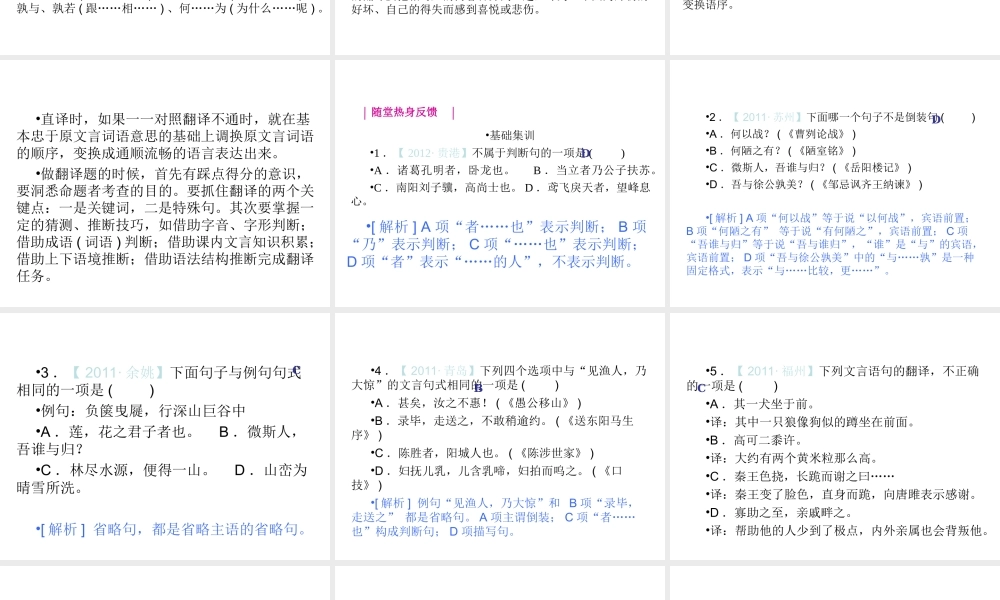This screenshot has width=1000, height=600.
Task: Click question 4 解析 beginning 例句"见渔人，乃大惊"和
Action: (494, 517)
